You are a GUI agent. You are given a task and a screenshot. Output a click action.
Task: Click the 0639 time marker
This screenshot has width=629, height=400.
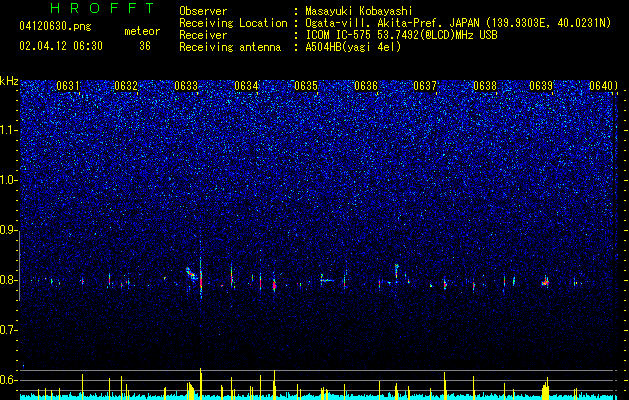click(x=541, y=86)
